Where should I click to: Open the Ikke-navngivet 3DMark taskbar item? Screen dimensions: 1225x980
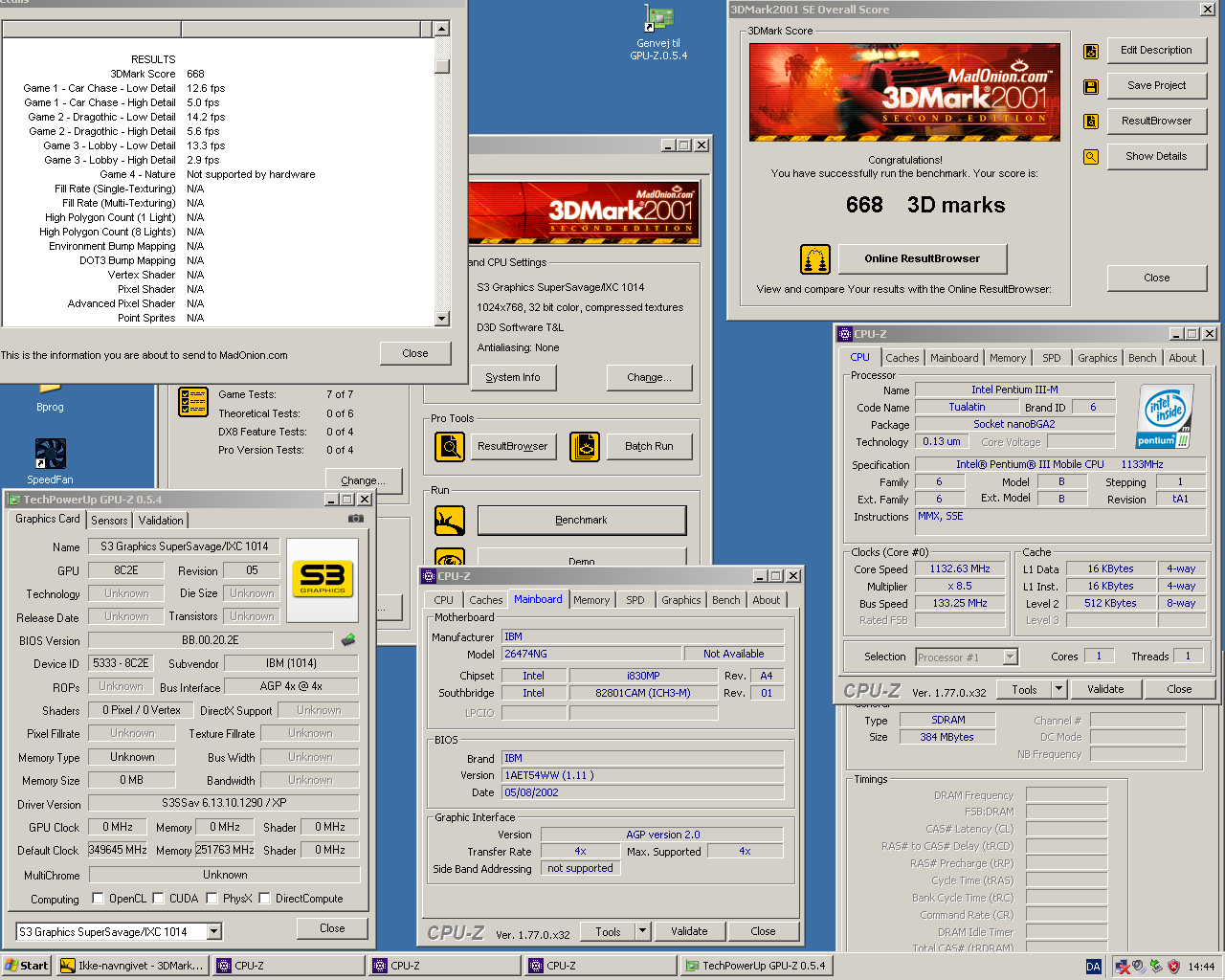pos(132,966)
